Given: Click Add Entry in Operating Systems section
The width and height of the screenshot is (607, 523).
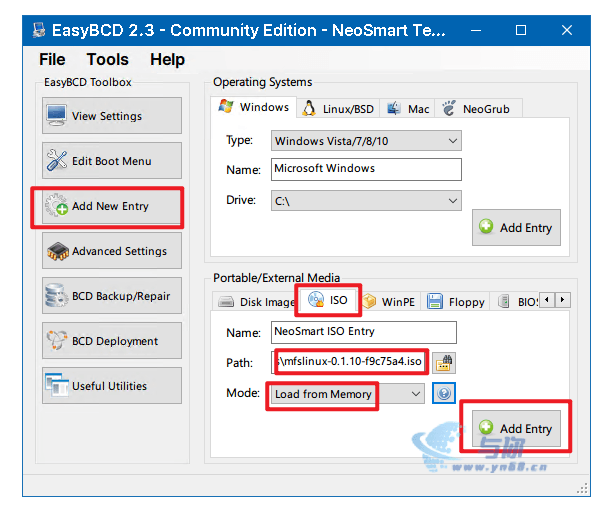Looking at the screenshot, I should pyautogui.click(x=516, y=228).
